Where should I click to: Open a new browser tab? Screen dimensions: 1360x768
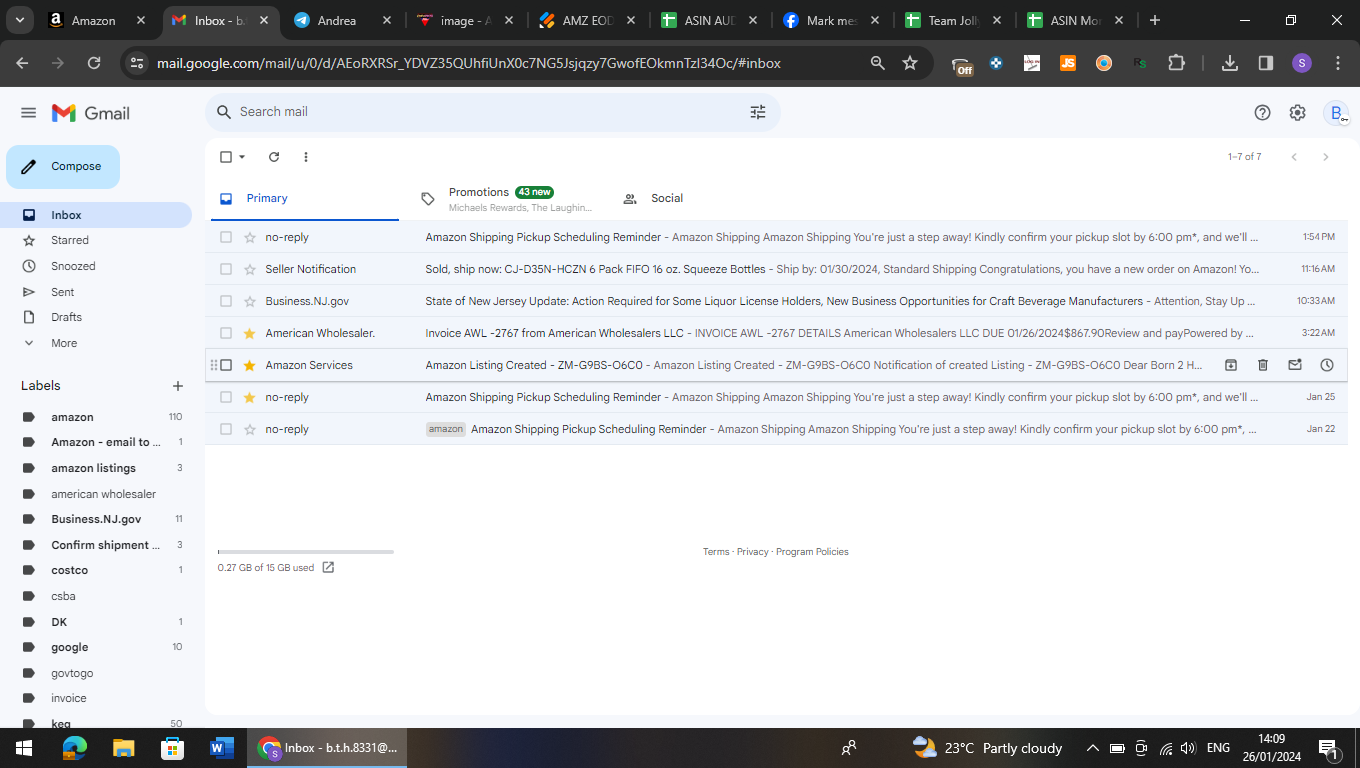pyautogui.click(x=1155, y=20)
